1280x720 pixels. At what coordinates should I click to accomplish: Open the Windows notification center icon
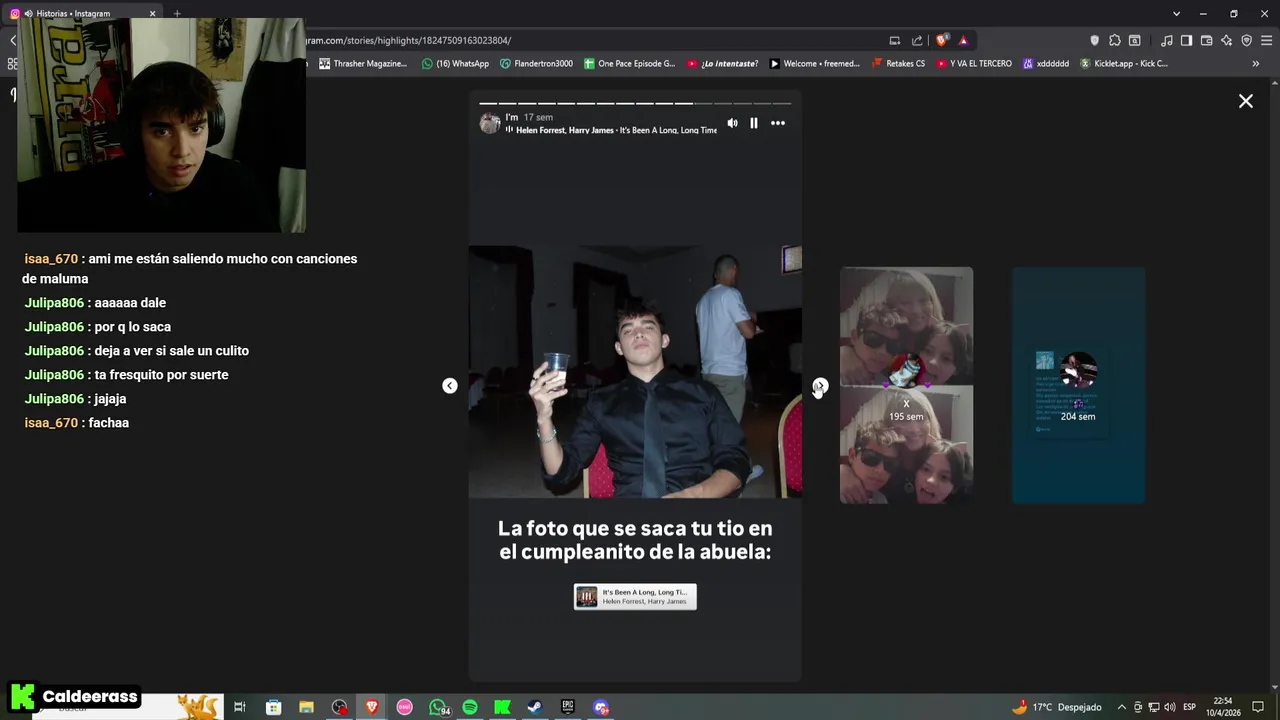[x=1258, y=707]
